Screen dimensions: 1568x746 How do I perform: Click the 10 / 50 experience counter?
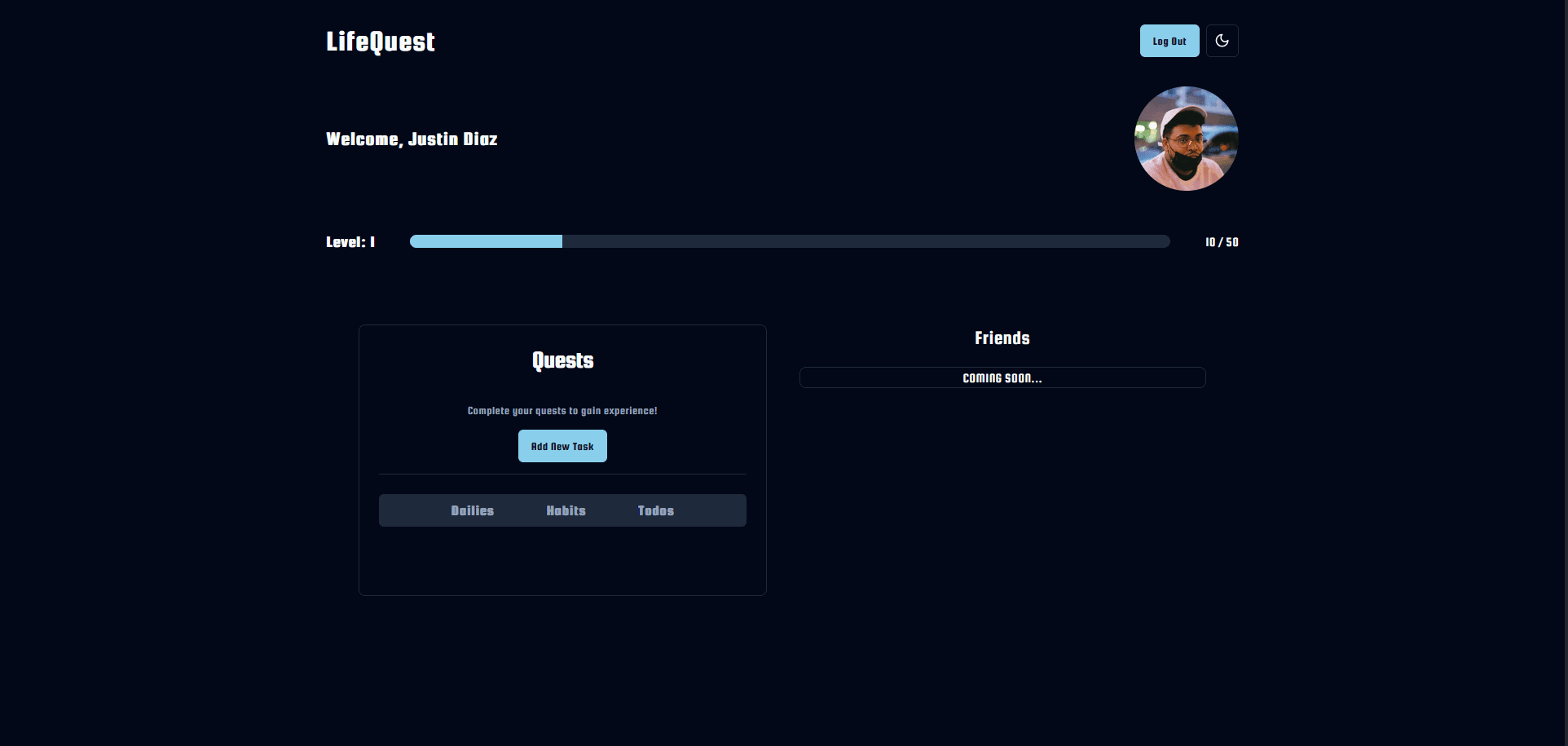[1221, 242]
